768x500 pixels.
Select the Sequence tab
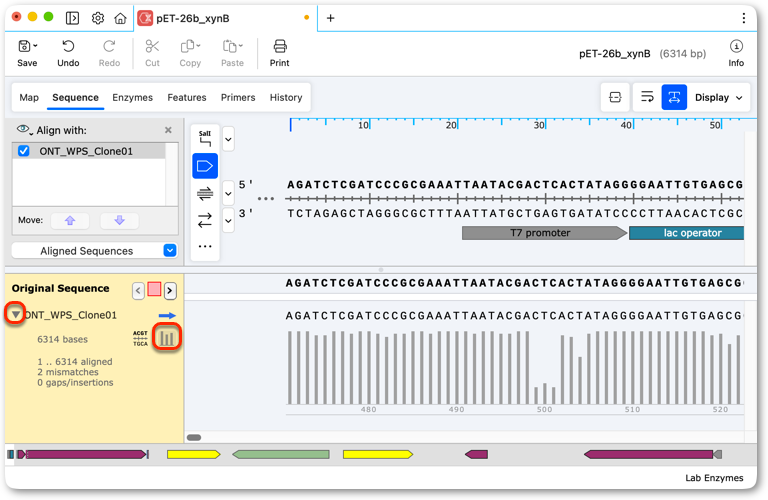pos(75,97)
